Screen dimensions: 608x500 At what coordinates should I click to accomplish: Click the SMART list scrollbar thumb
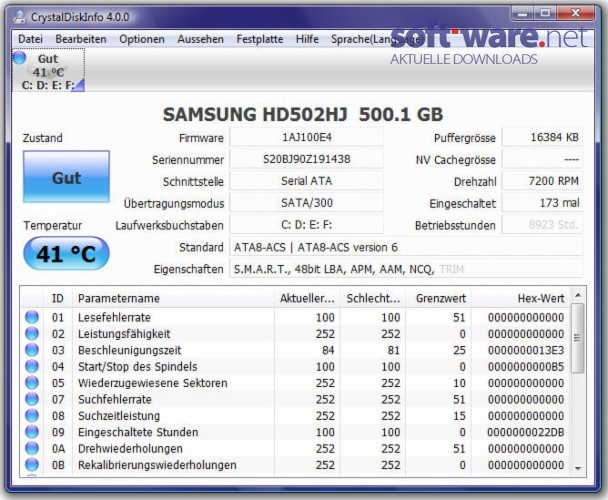[x=578, y=338]
